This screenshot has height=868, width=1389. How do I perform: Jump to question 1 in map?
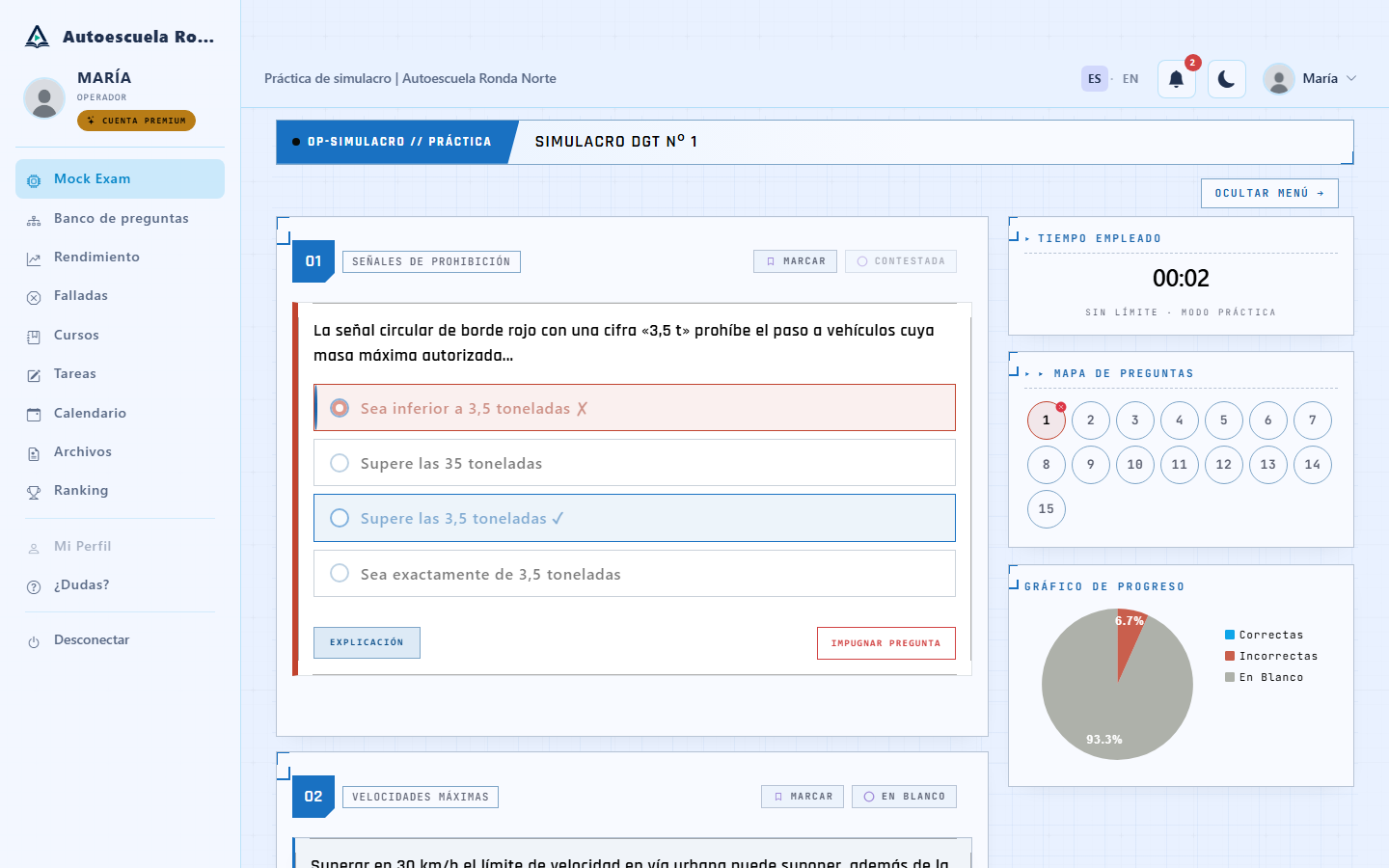1047,420
